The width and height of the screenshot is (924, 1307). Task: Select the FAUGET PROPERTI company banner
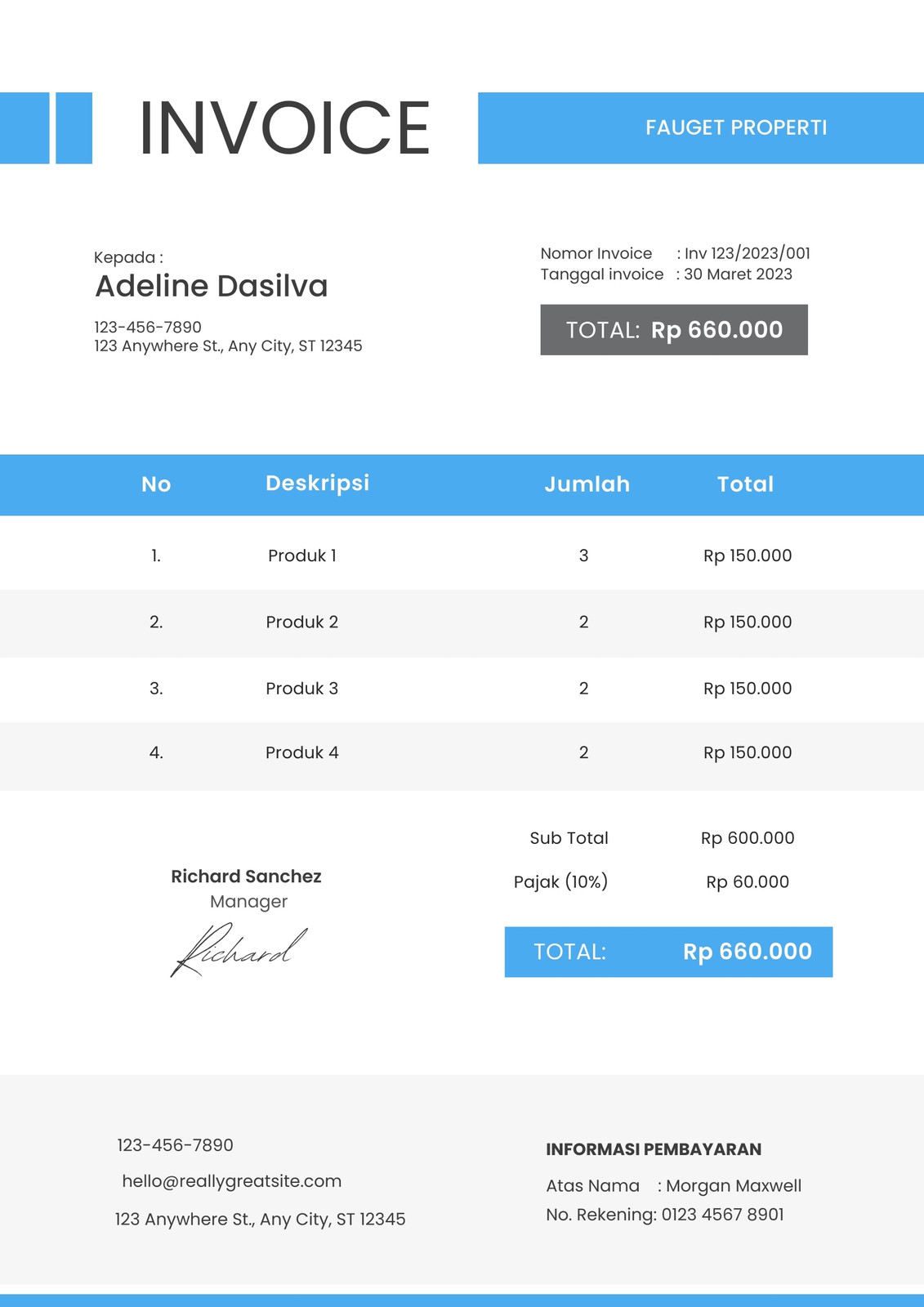(x=701, y=127)
